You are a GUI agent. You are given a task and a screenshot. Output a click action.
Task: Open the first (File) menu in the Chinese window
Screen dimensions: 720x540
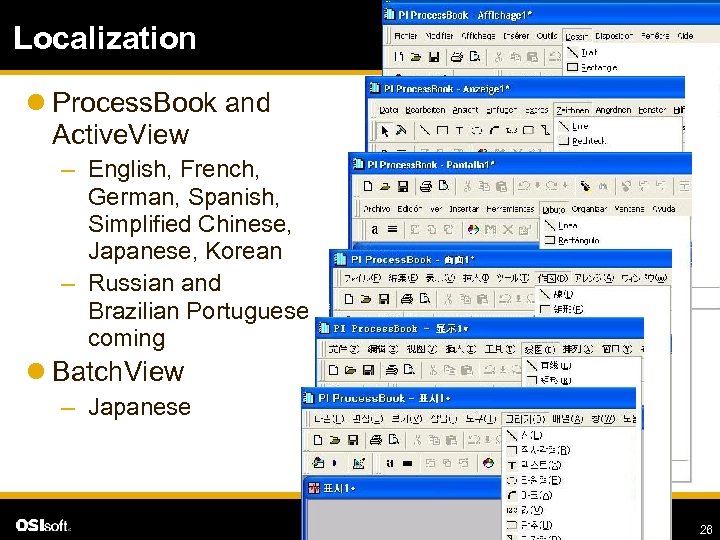click(x=344, y=349)
